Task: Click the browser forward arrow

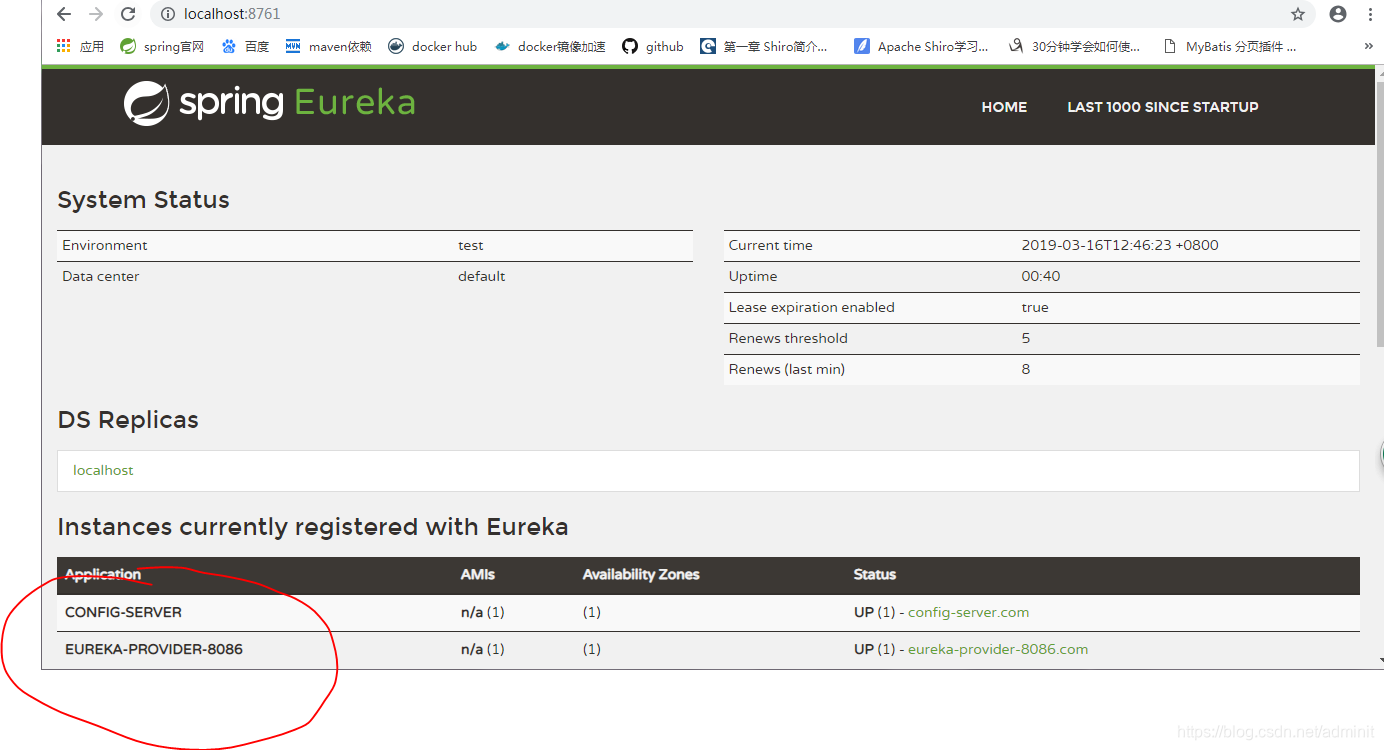Action: coord(96,14)
